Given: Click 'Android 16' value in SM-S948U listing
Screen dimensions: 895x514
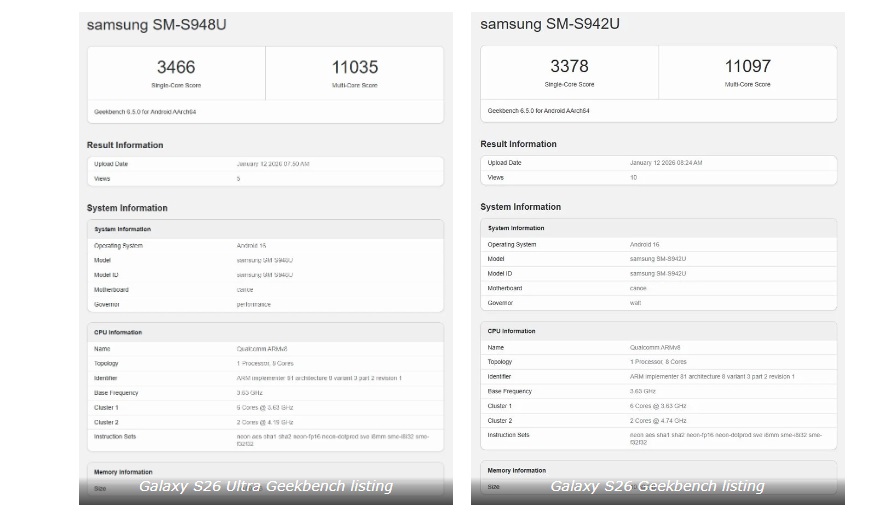Looking at the screenshot, I should [251, 246].
